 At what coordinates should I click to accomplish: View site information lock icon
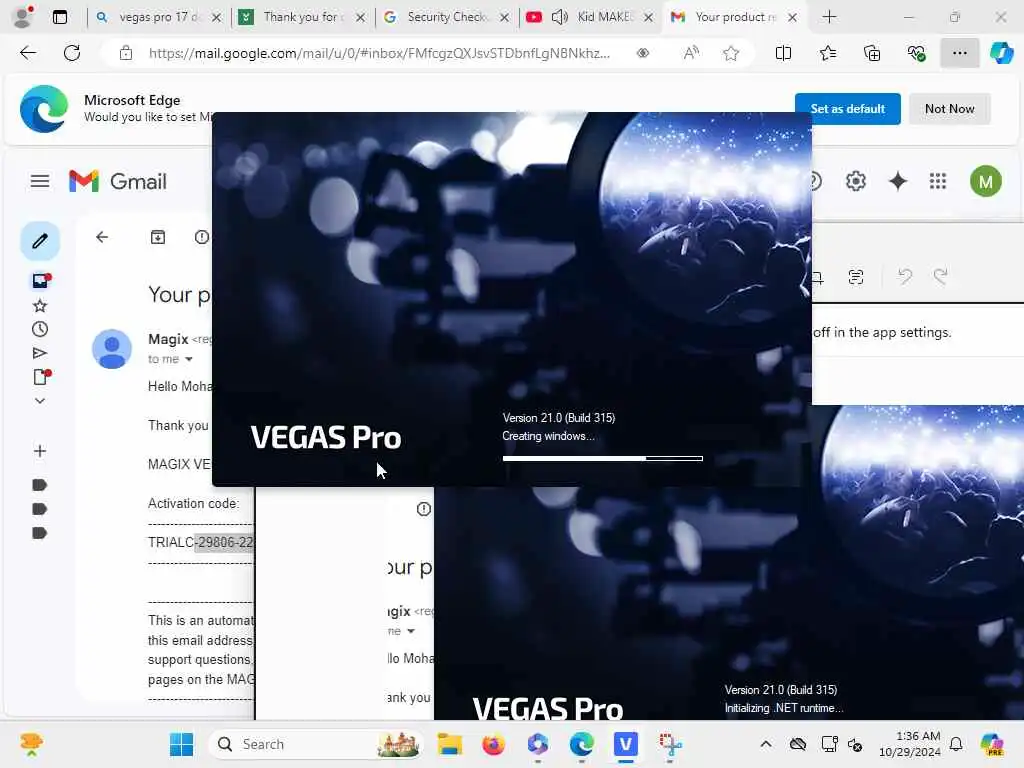[x=126, y=53]
